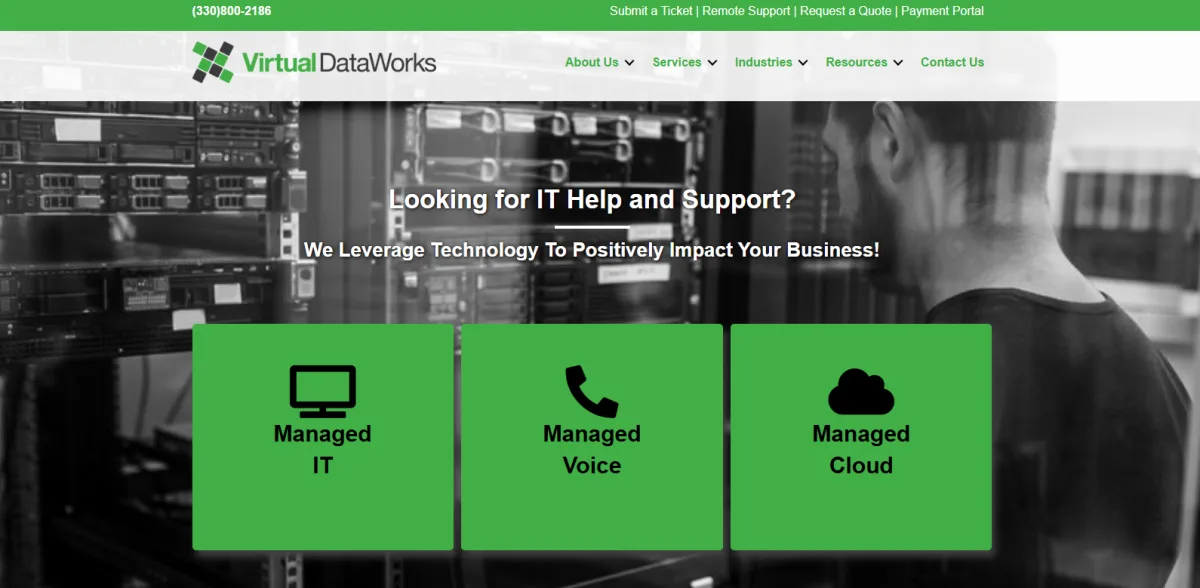
Task: Click the cloud icon on Managed Cloud card
Action: click(861, 392)
